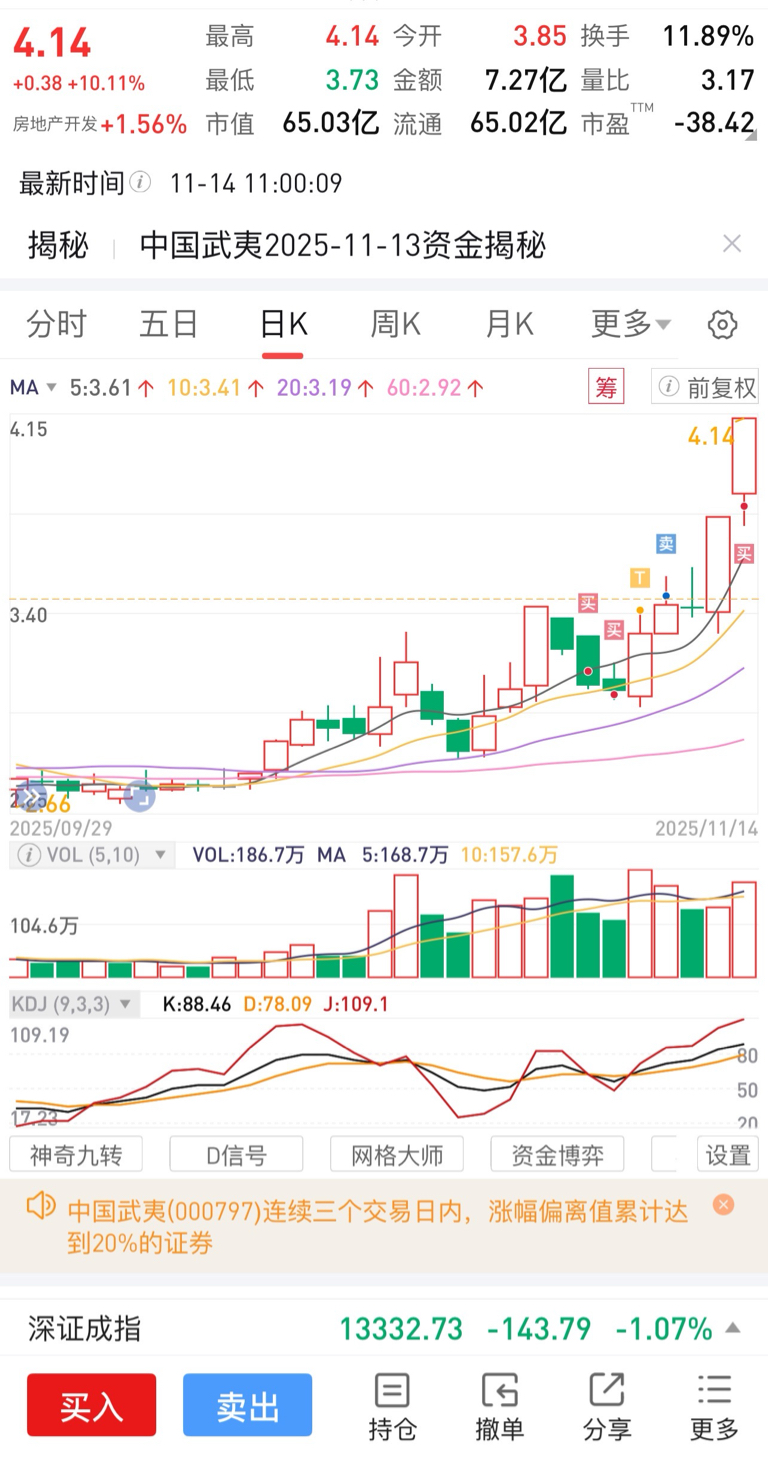Tap the 换手 11.89% value

(708, 37)
